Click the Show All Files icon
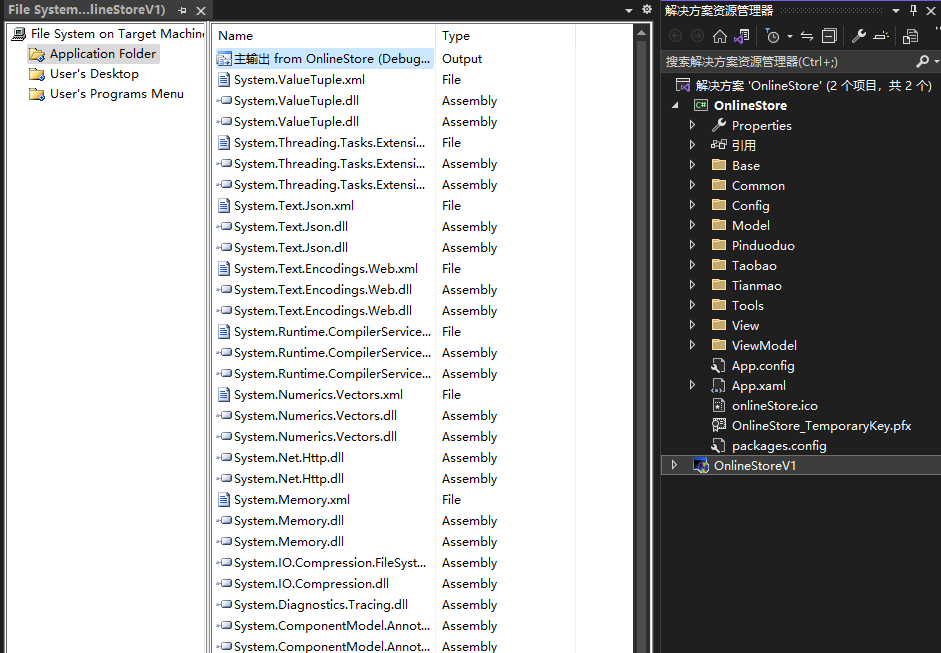The width and height of the screenshot is (941, 653). point(910,36)
